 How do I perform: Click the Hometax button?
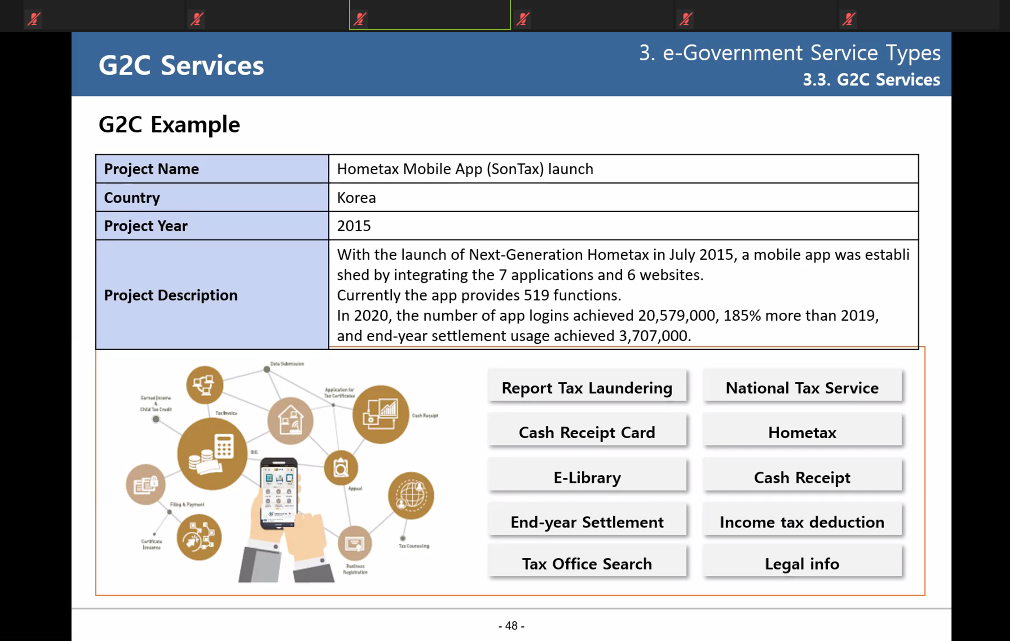(x=802, y=431)
